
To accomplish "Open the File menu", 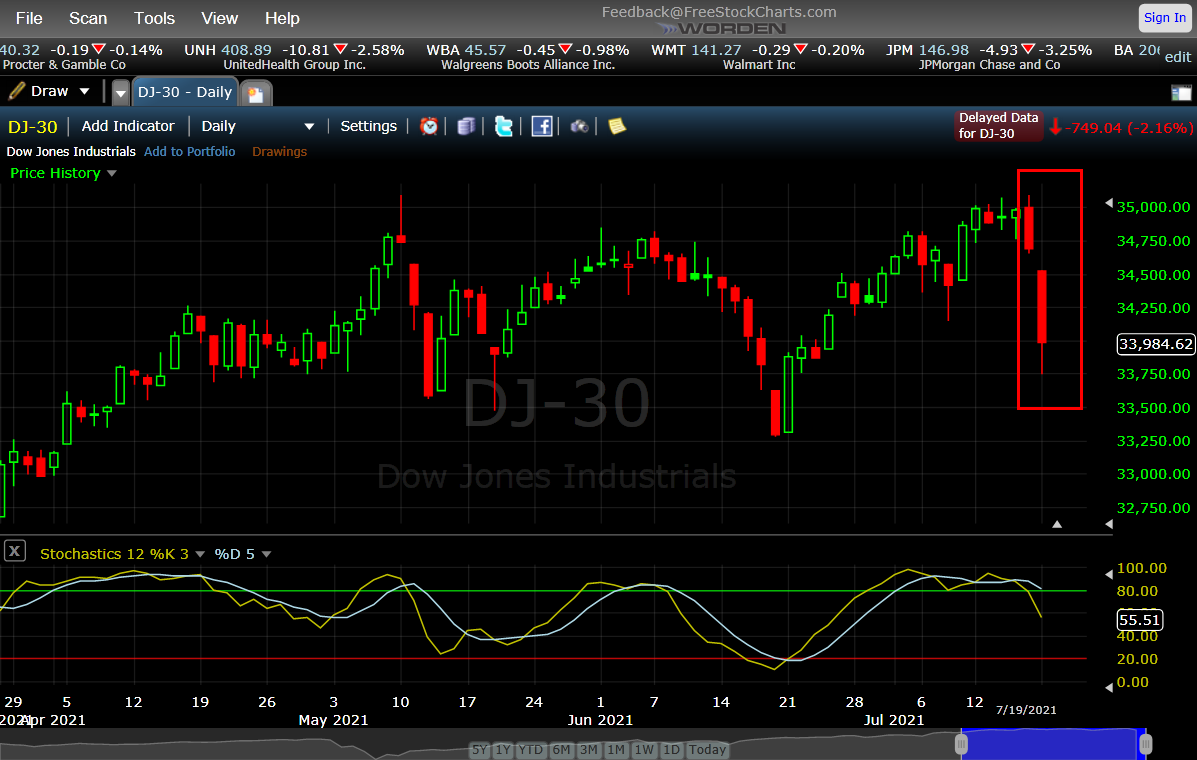I will point(29,18).
